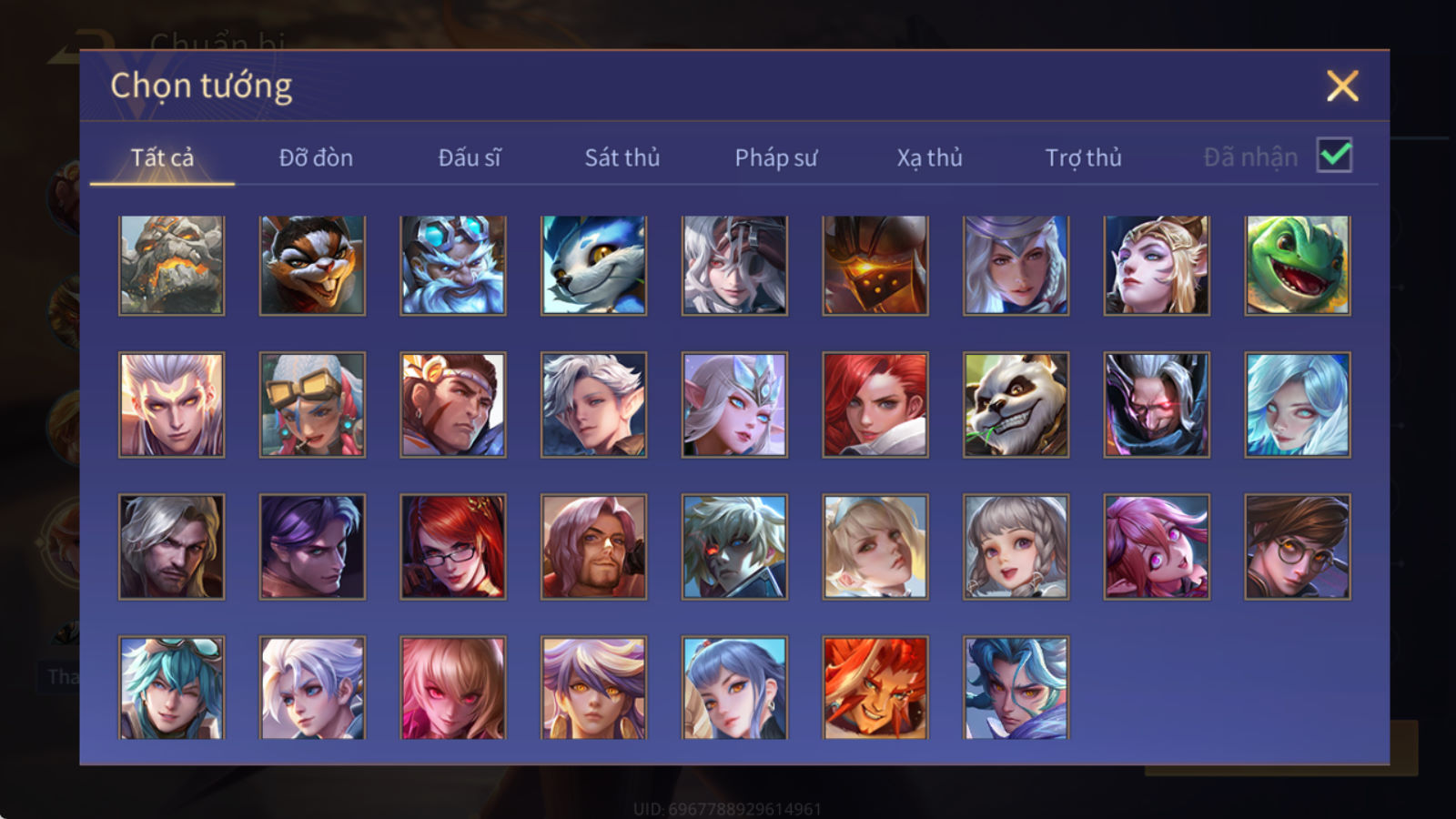1456x819 pixels.
Task: Pick the pink-haired girl hero portrait
Action: (1157, 546)
